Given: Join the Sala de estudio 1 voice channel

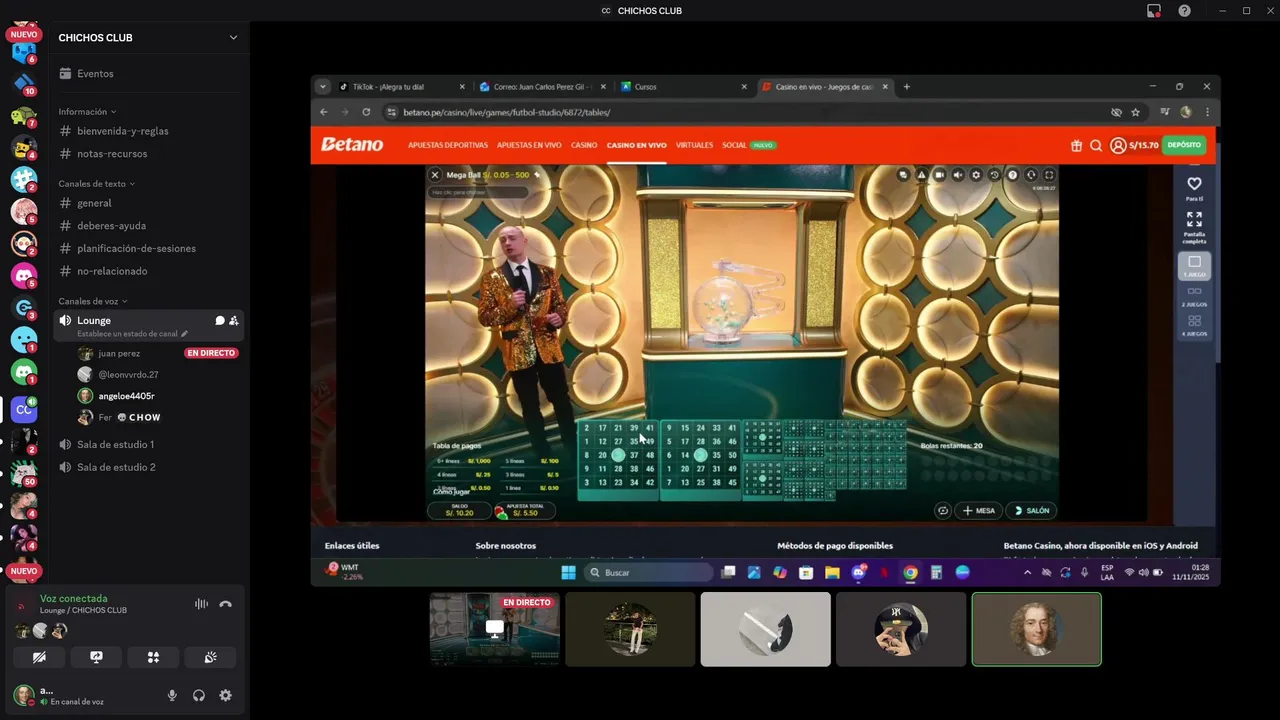Looking at the screenshot, I should [150, 444].
